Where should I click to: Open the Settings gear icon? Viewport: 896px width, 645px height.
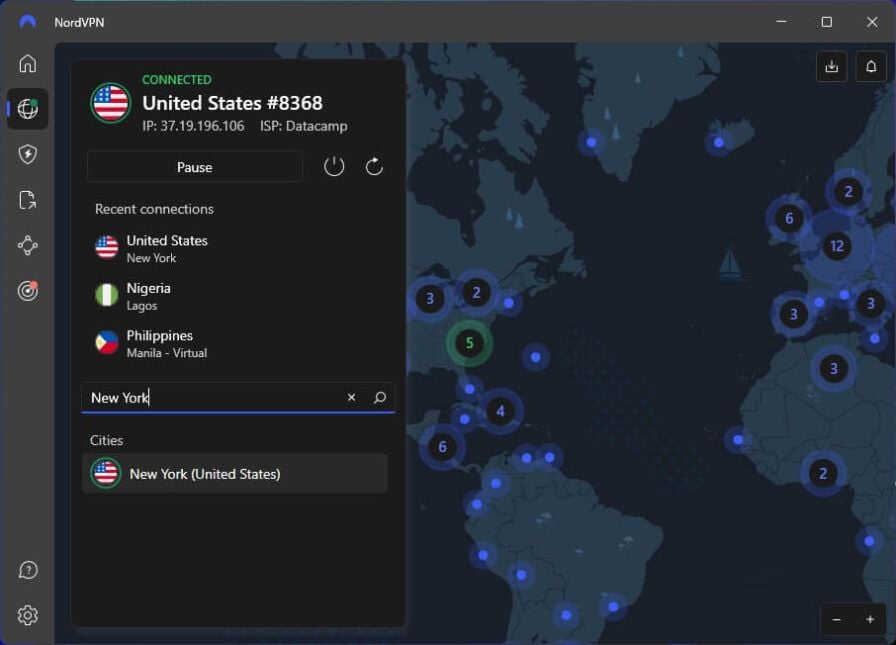(27, 615)
